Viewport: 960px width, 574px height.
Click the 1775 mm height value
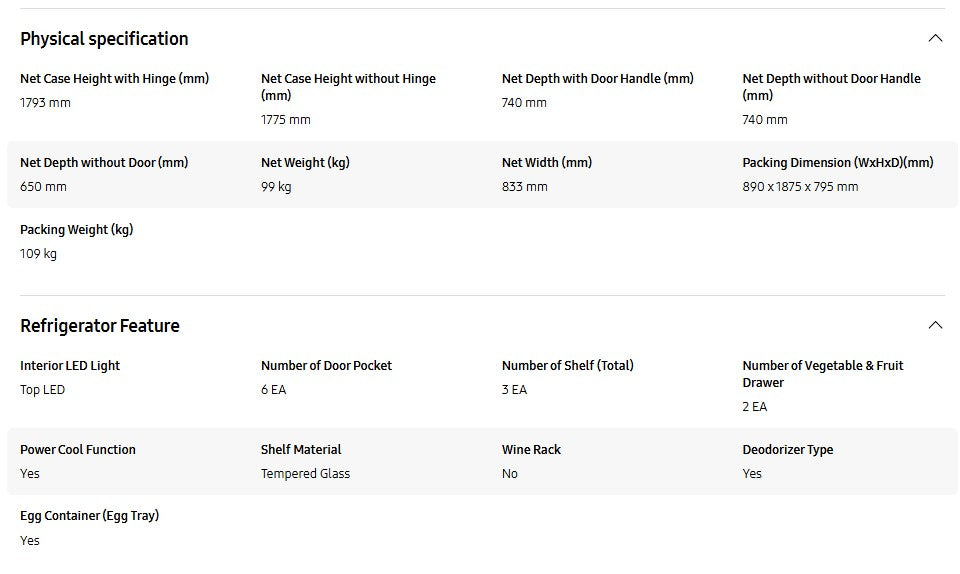coord(286,120)
